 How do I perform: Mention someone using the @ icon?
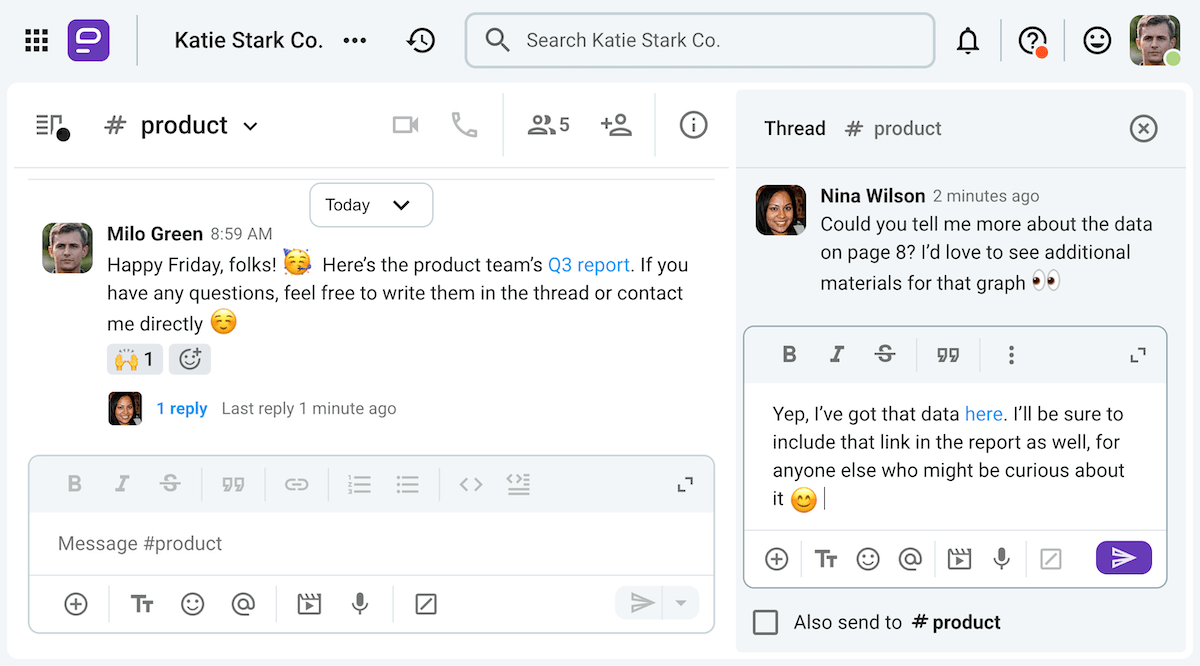click(x=911, y=559)
